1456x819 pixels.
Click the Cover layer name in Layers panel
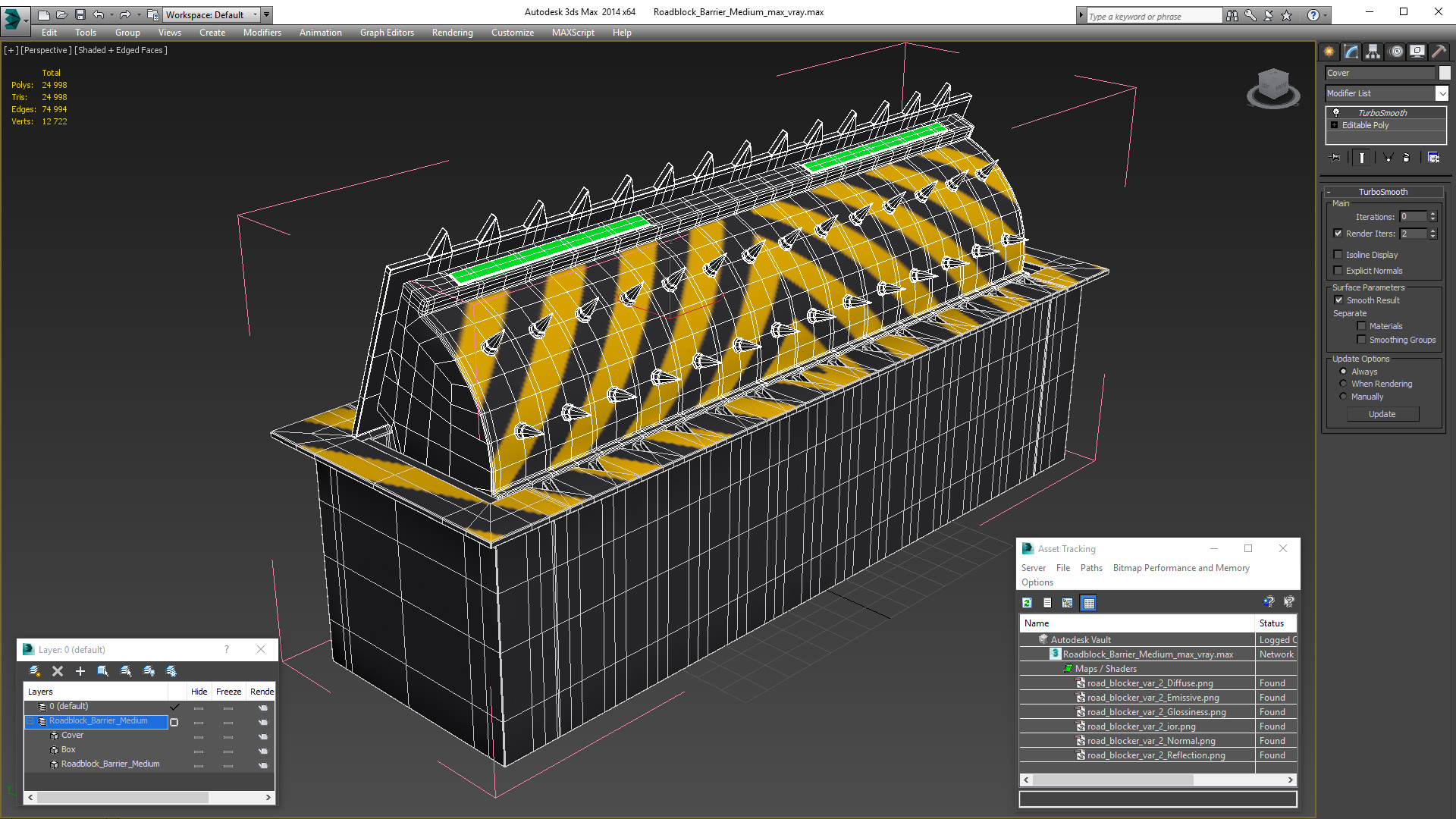tap(73, 735)
